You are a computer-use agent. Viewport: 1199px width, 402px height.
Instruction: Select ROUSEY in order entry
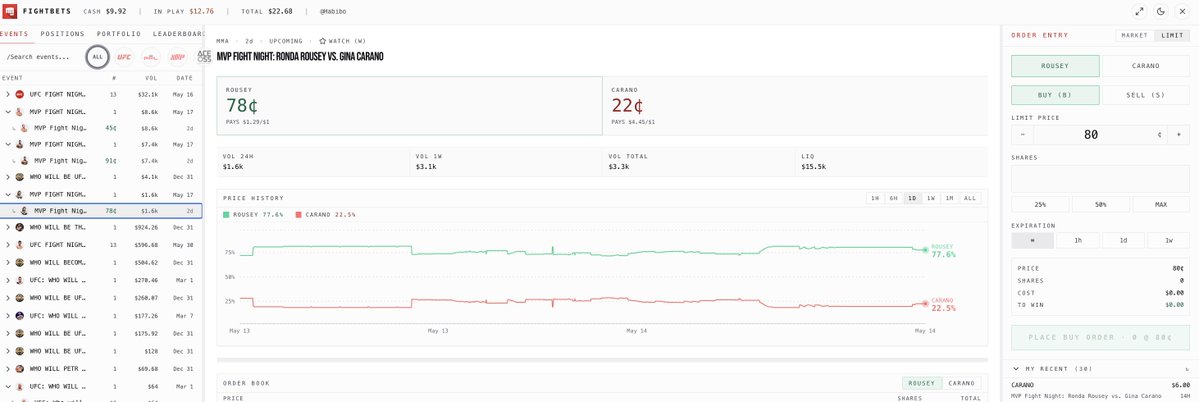[1055, 66]
